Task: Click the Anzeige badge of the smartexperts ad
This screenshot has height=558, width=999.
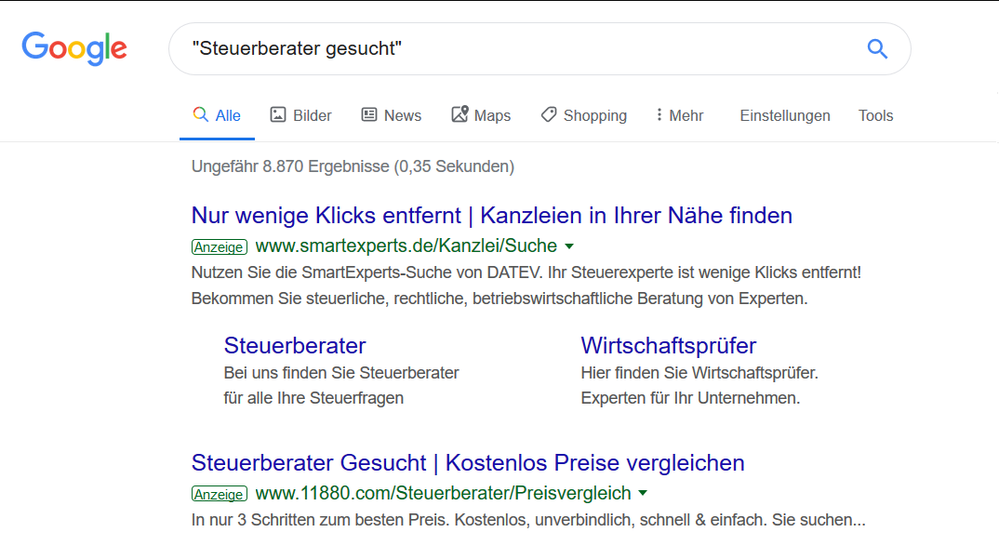Action: 219,247
